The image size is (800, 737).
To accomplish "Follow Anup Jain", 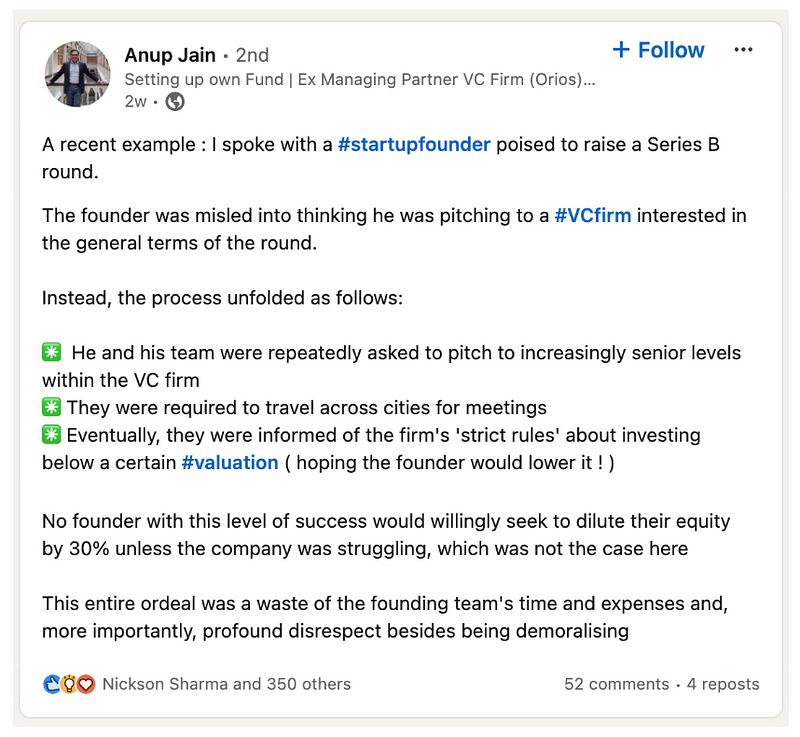I will pos(658,50).
